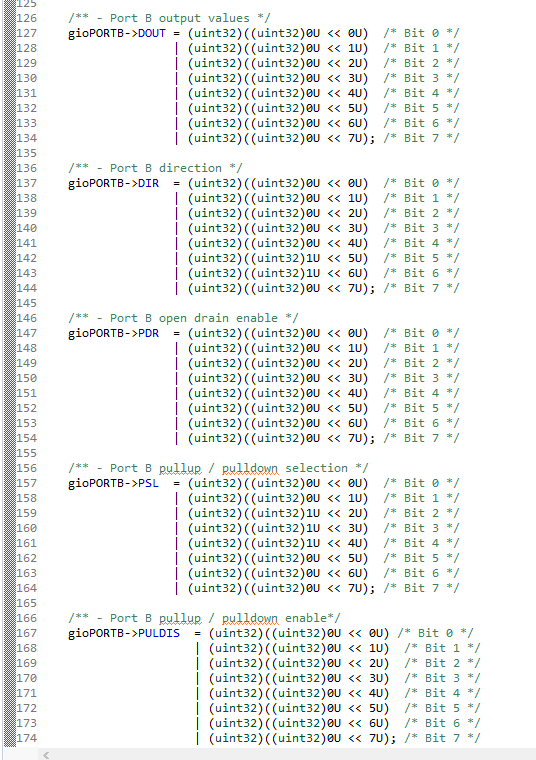Click line number 126 in the gutter
Viewport: 536px width, 760px height.
click(27, 18)
